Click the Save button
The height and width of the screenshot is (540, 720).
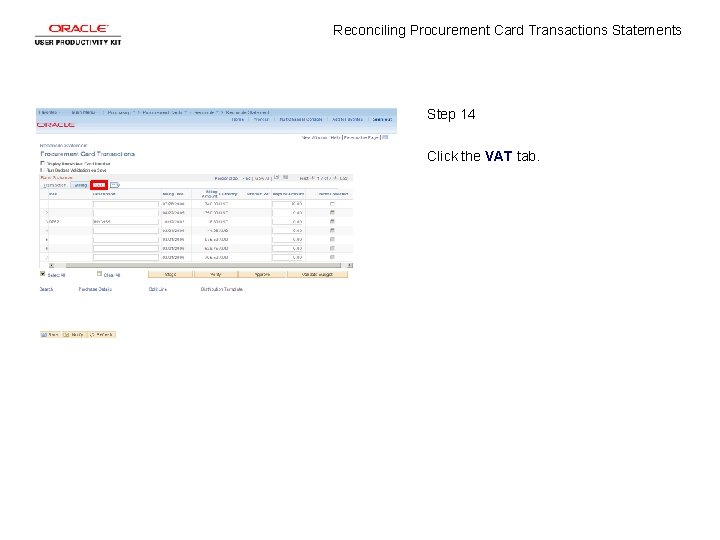[x=50, y=335]
